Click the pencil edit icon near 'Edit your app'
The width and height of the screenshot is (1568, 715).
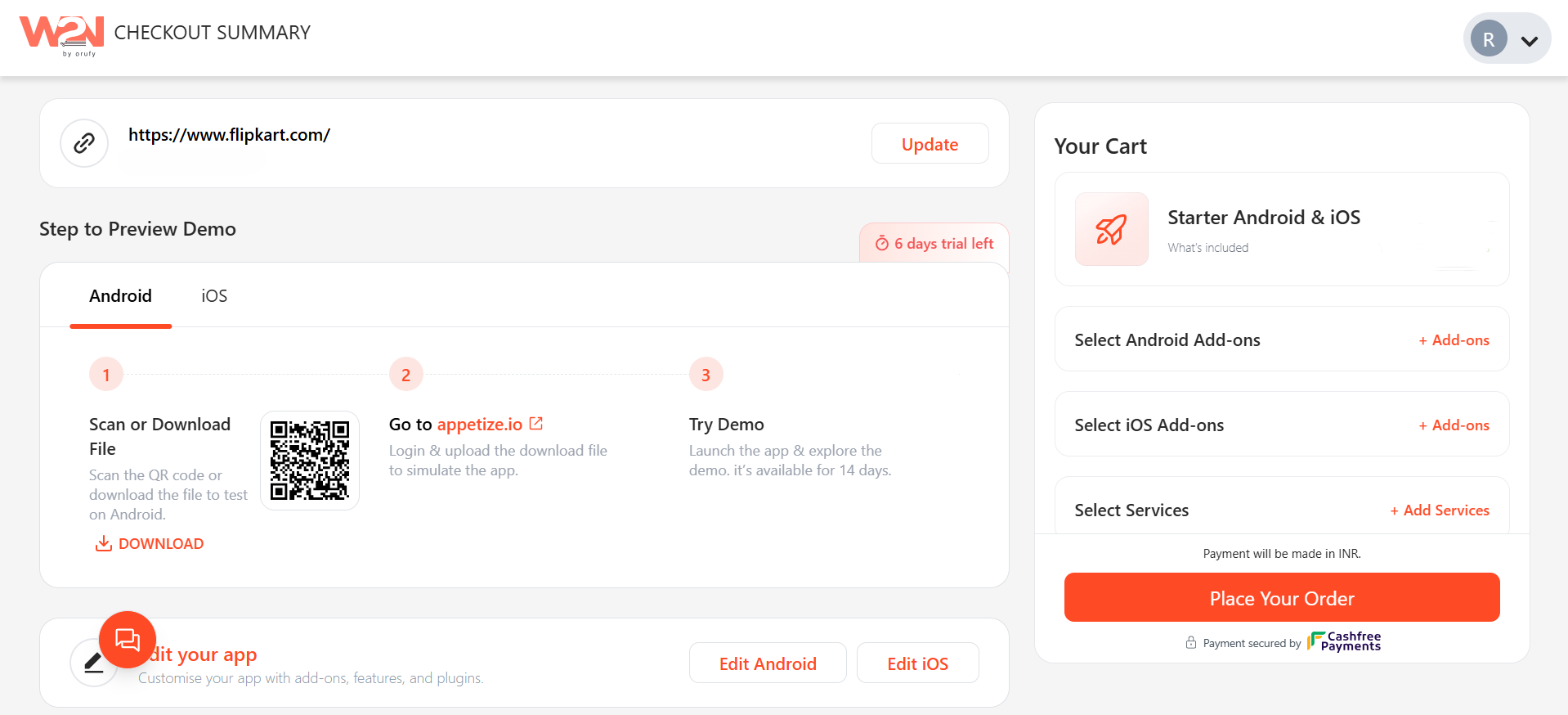(94, 663)
